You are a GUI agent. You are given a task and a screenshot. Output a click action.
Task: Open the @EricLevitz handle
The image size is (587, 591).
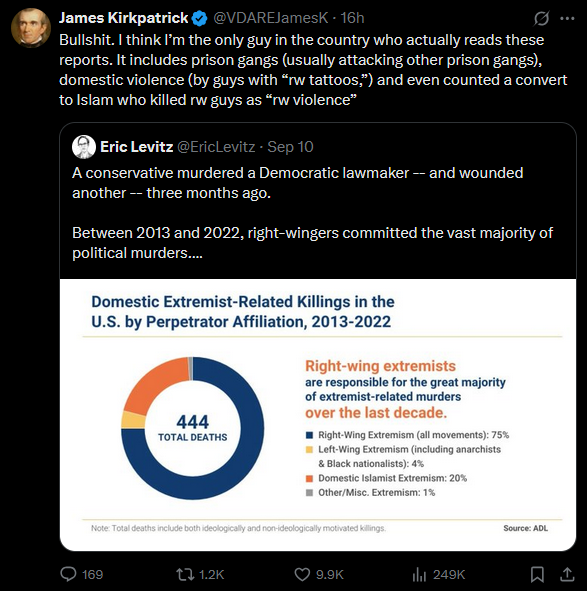216,147
